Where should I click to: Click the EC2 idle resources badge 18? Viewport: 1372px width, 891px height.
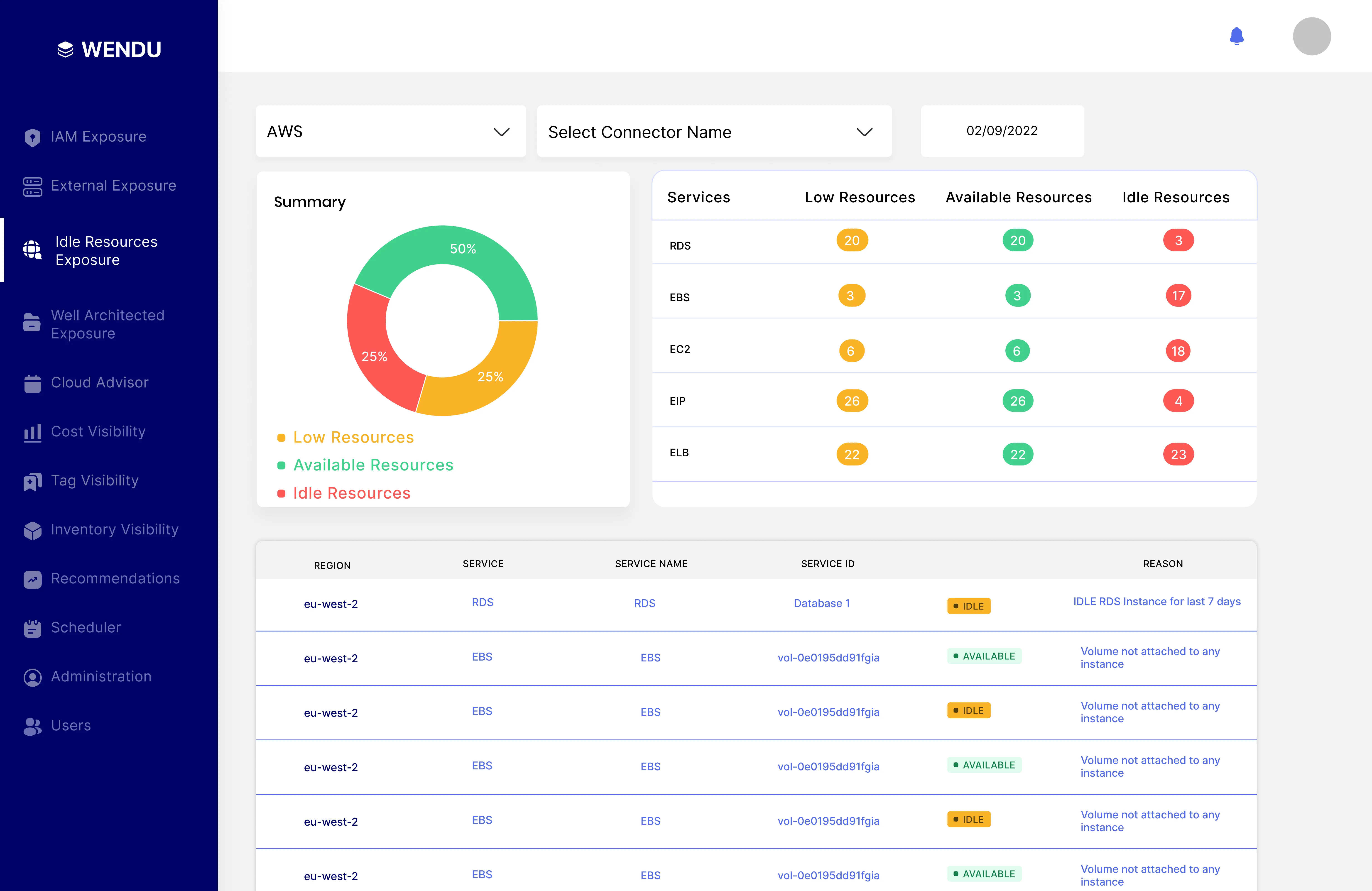point(1178,351)
